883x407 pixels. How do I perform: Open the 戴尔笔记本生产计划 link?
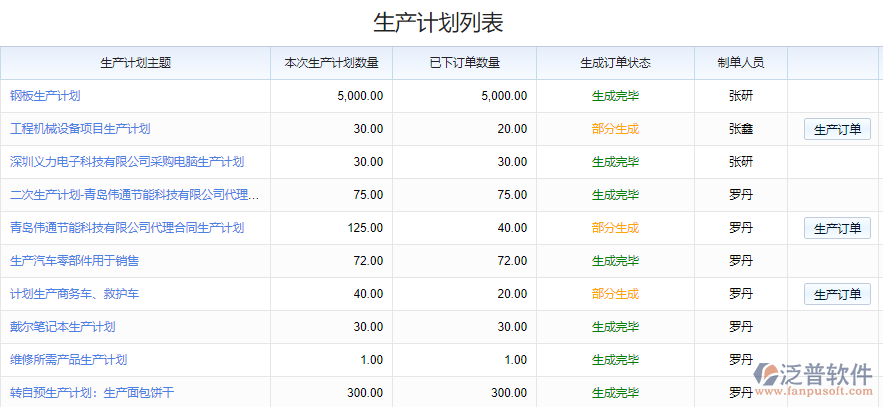click(62, 327)
